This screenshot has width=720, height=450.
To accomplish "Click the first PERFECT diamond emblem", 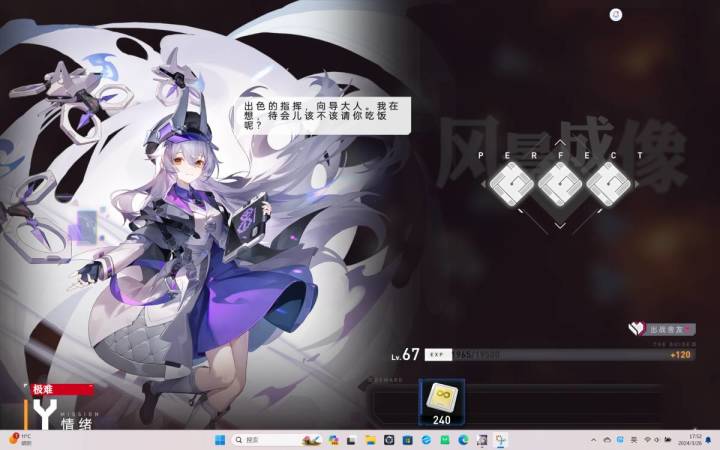I will tap(511, 184).
